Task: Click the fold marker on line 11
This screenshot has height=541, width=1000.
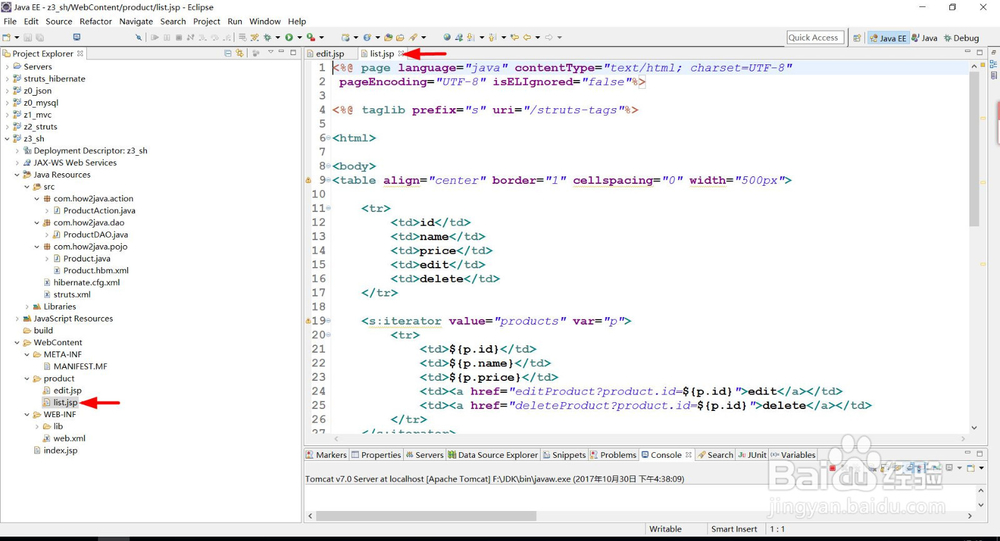Action: click(328, 208)
